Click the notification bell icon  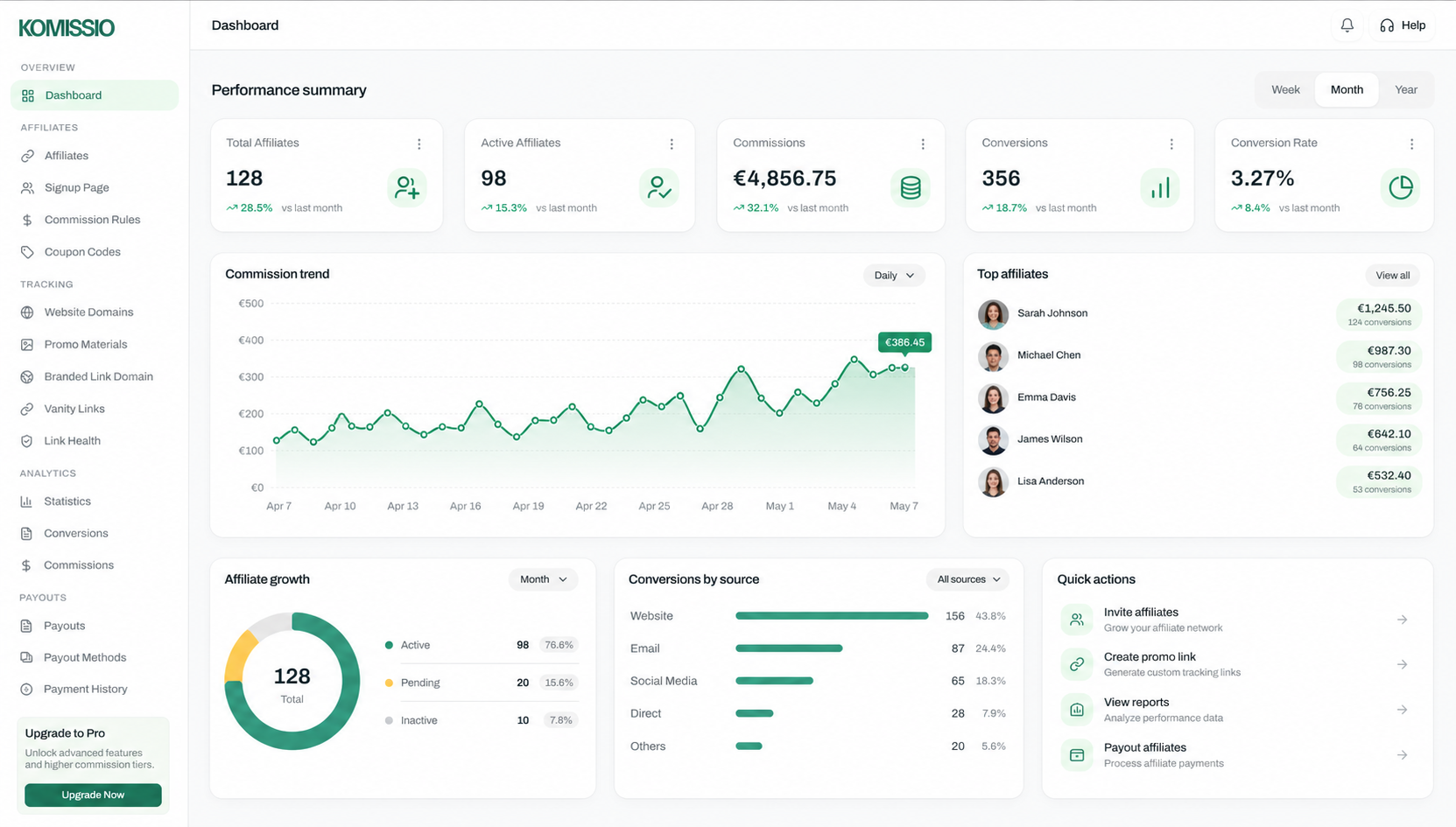(1347, 25)
